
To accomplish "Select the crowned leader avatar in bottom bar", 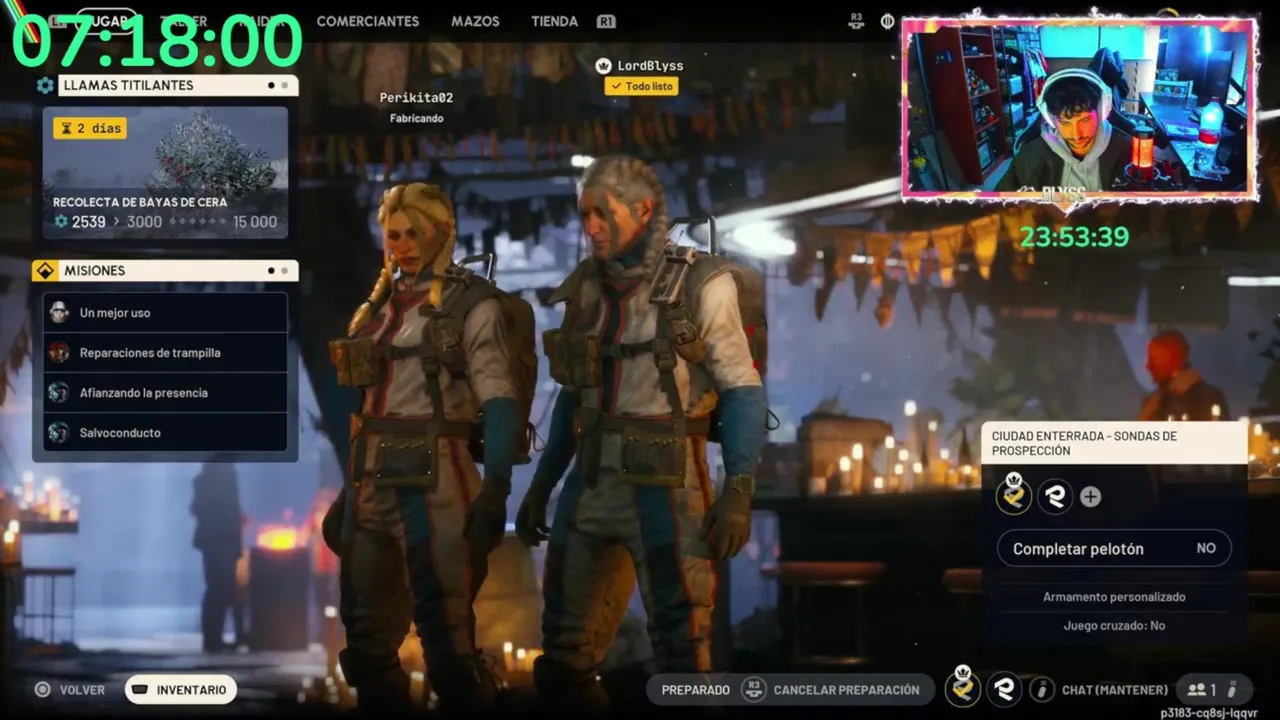I will 963,686.
